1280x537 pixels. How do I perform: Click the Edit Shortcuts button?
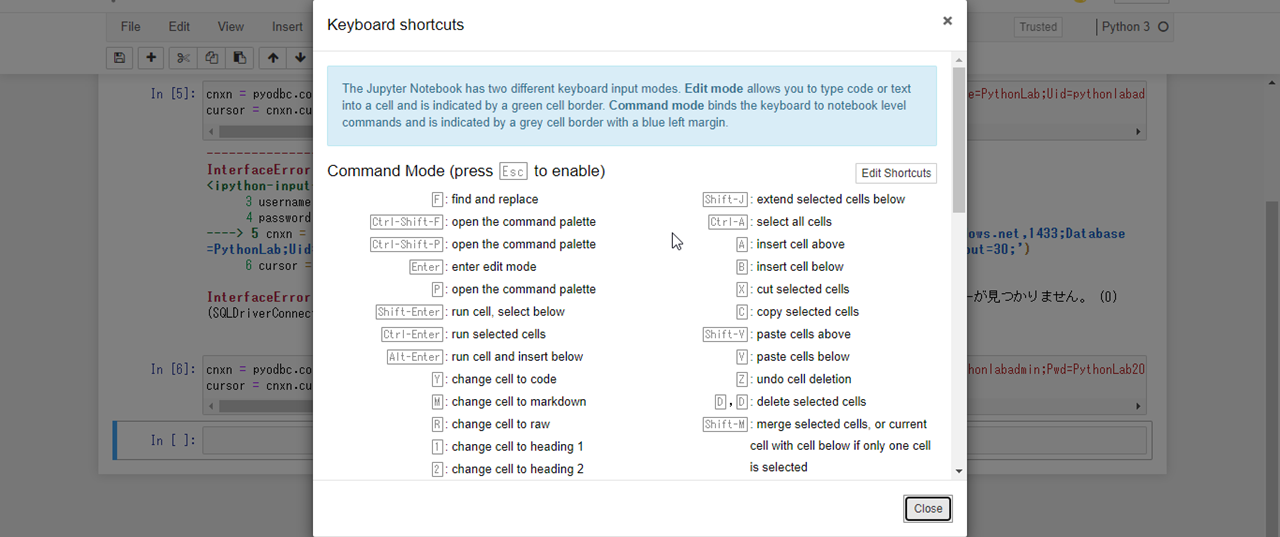(x=896, y=173)
